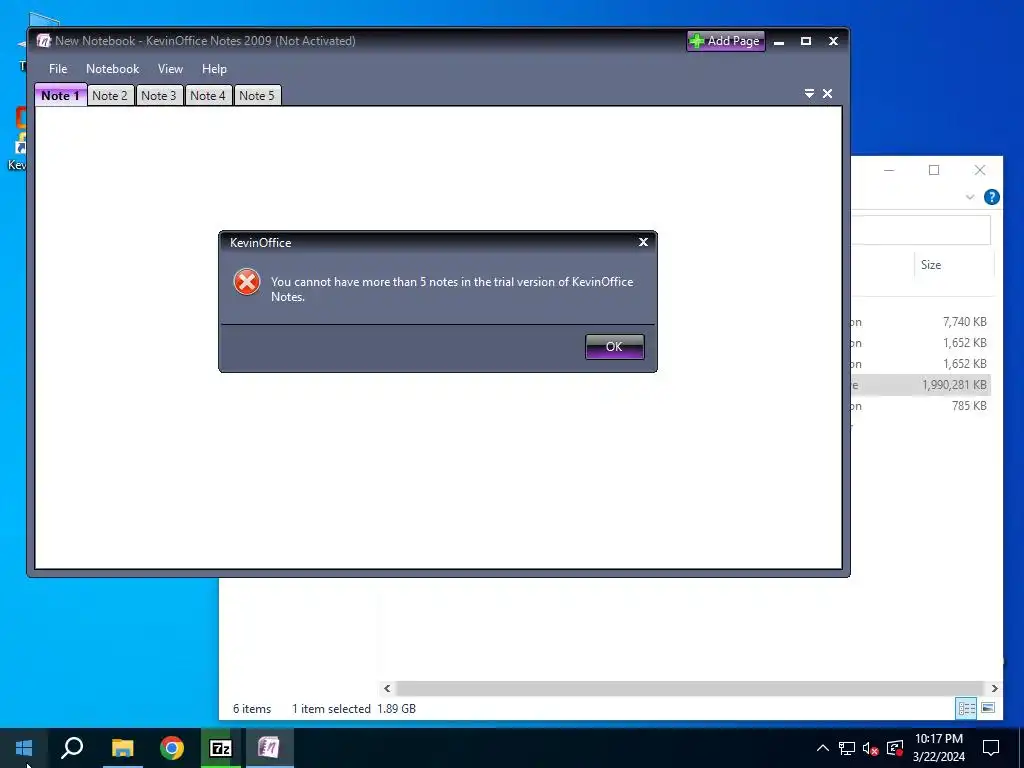Open the Windows Start menu
1024x768 pixels.
[x=24, y=748]
